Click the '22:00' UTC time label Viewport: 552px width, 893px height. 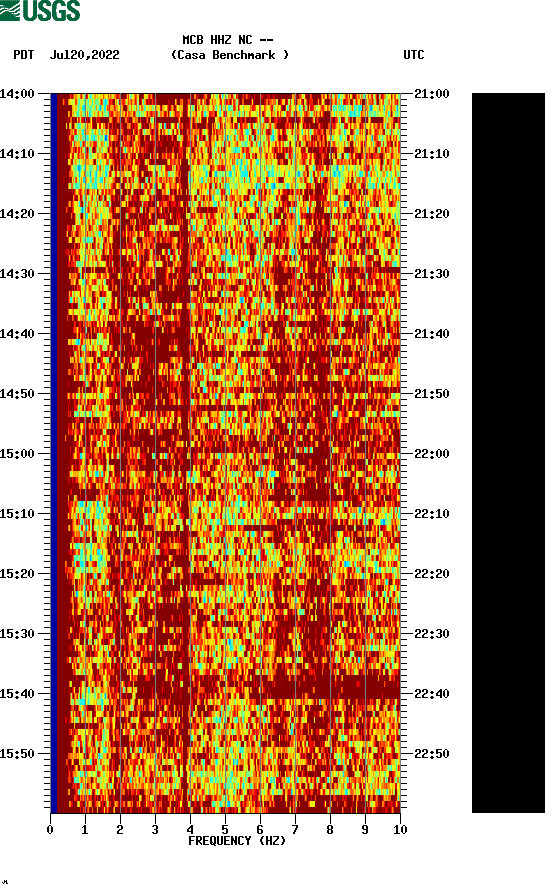point(432,454)
